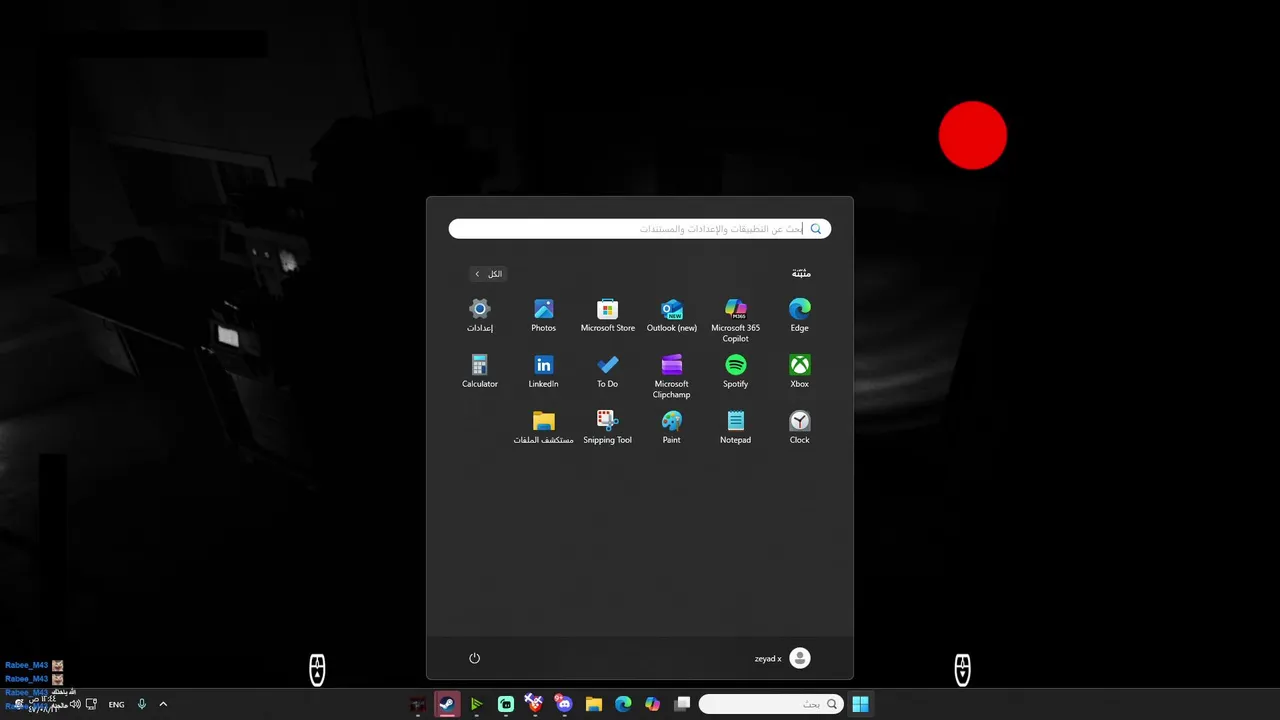Open Notepad from pinned apps
Image resolution: width=1280 pixels, height=720 pixels.
coord(736,427)
